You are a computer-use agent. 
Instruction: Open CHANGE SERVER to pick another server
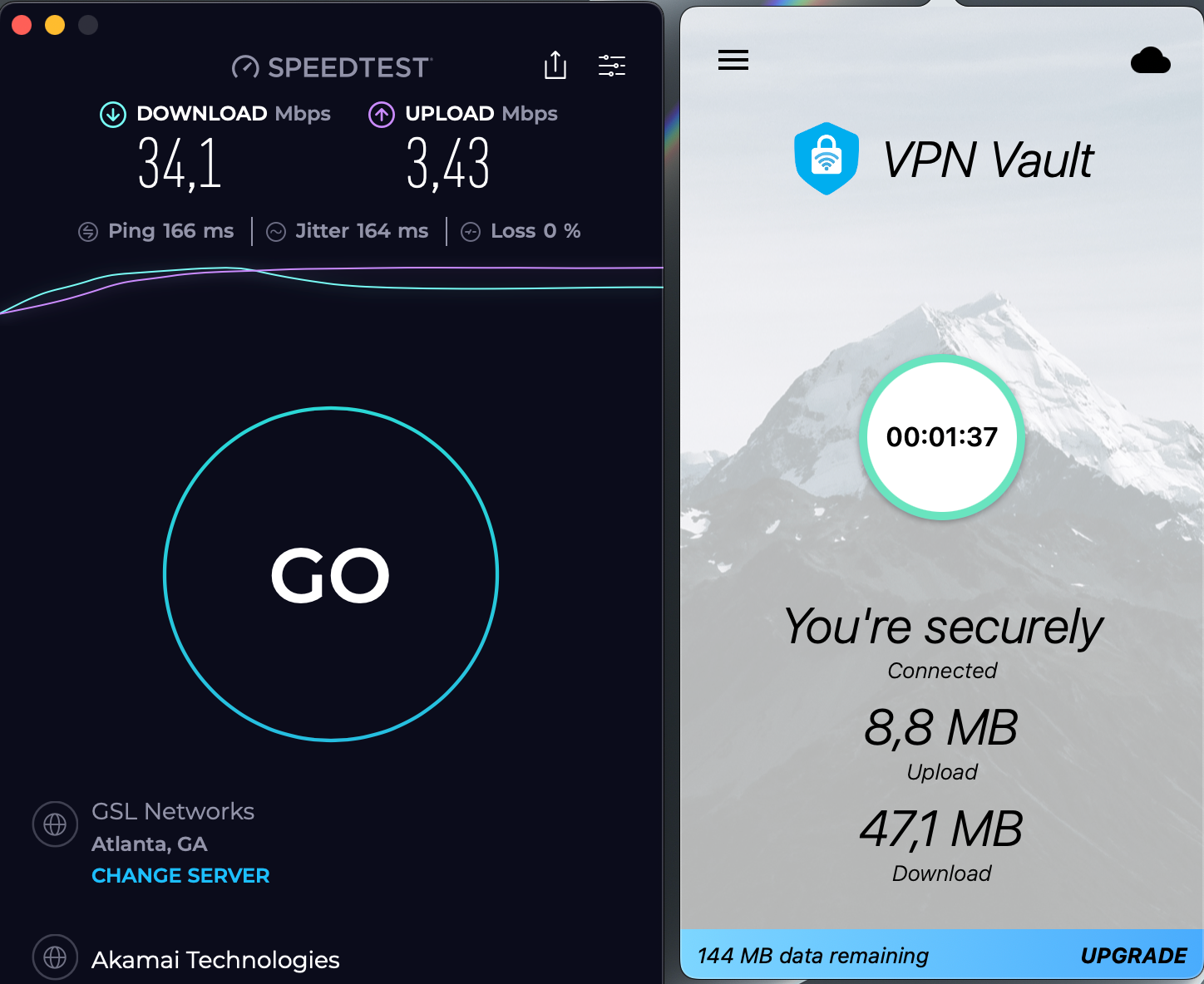pyautogui.click(x=180, y=875)
